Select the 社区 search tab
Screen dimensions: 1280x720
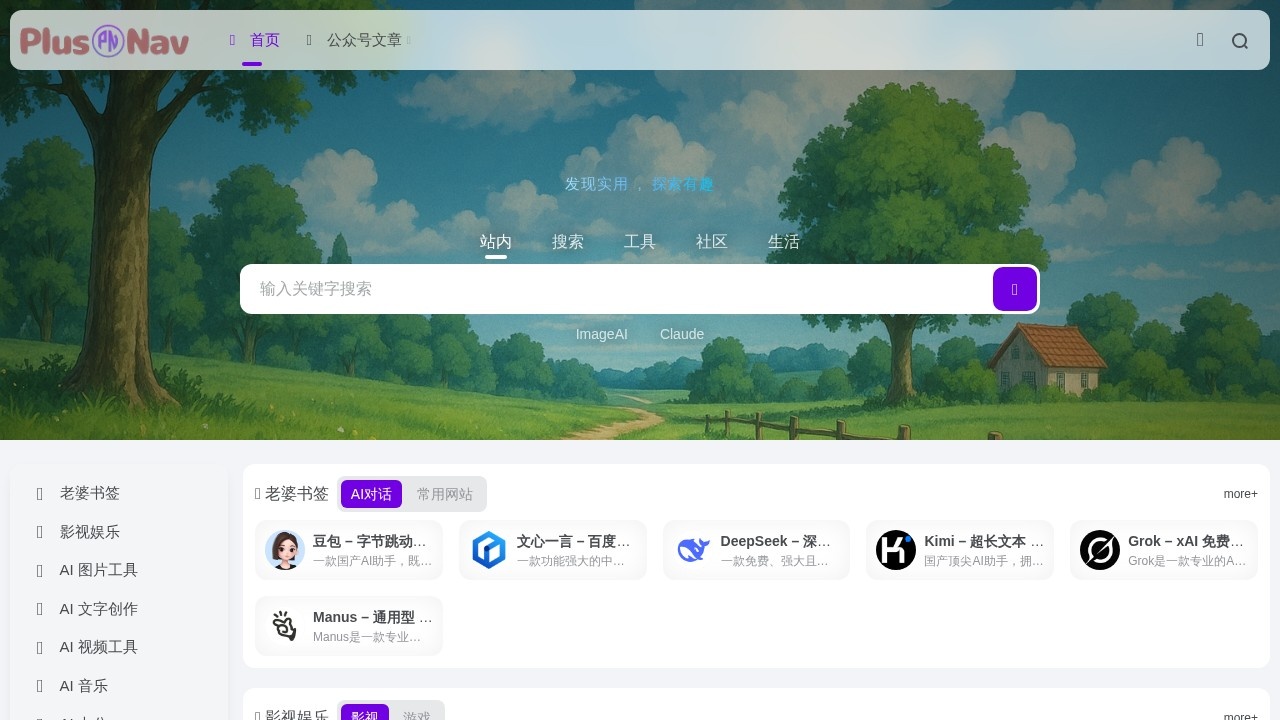coord(712,242)
